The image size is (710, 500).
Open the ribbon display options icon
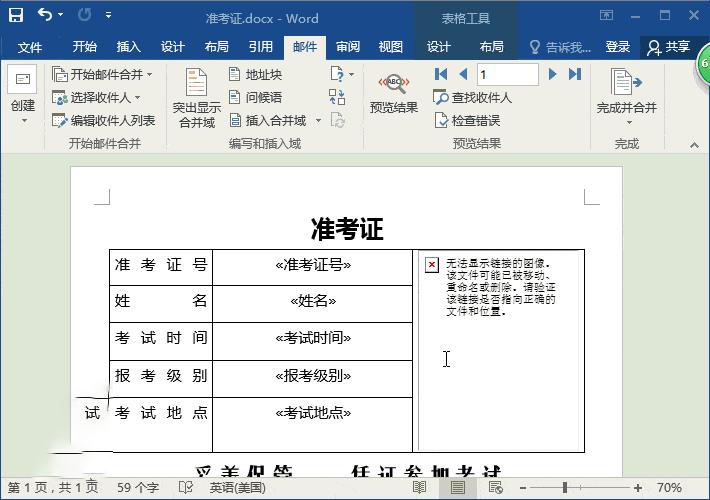pos(606,15)
